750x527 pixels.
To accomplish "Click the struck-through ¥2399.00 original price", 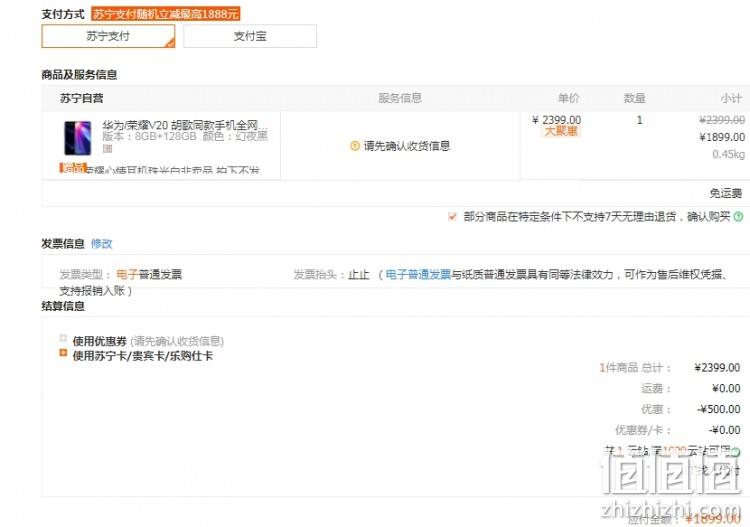I will click(722, 120).
